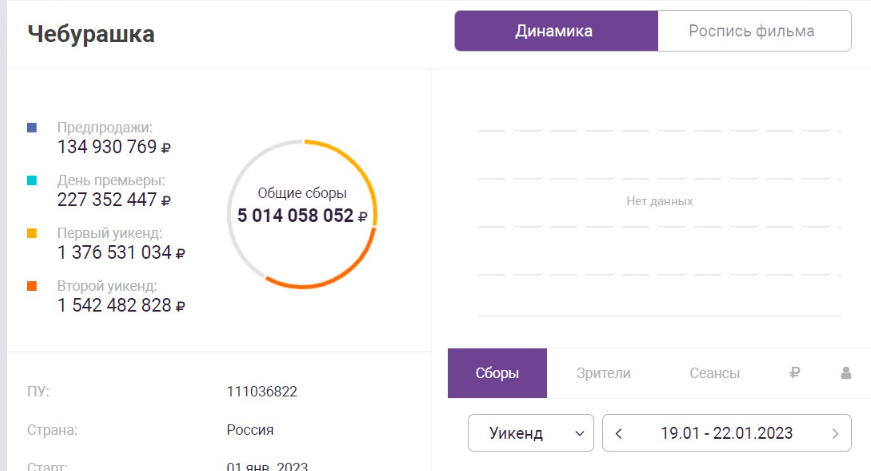Click the ПУ number 111036822

tap(262, 392)
